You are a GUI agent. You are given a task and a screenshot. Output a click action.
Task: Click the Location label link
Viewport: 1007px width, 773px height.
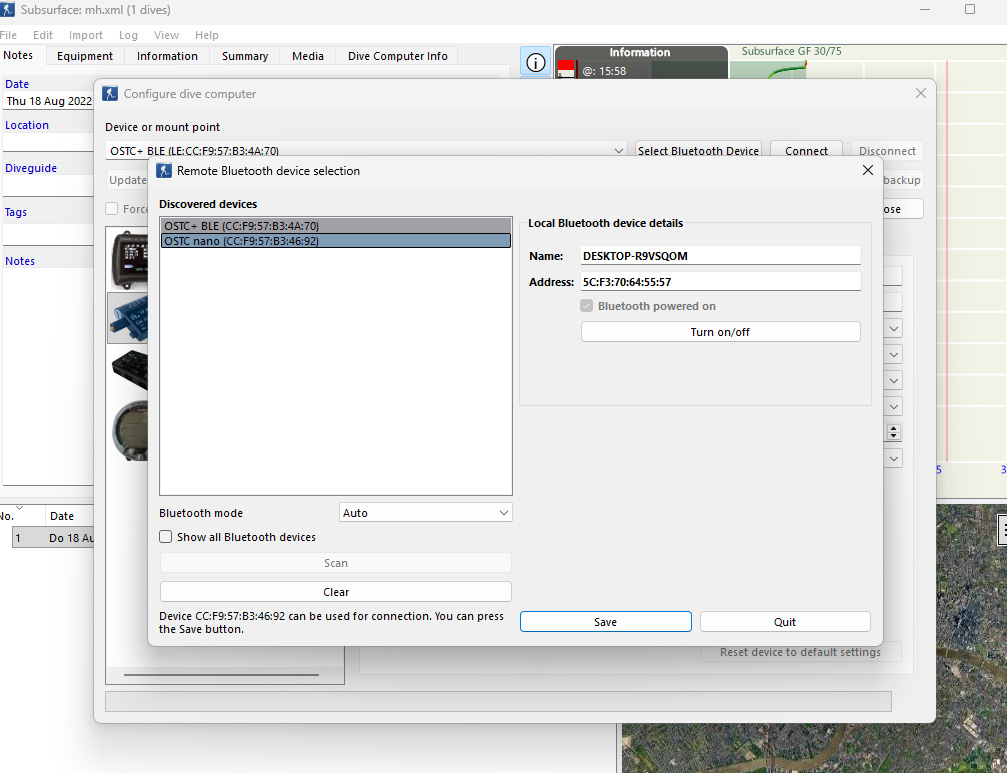point(27,125)
